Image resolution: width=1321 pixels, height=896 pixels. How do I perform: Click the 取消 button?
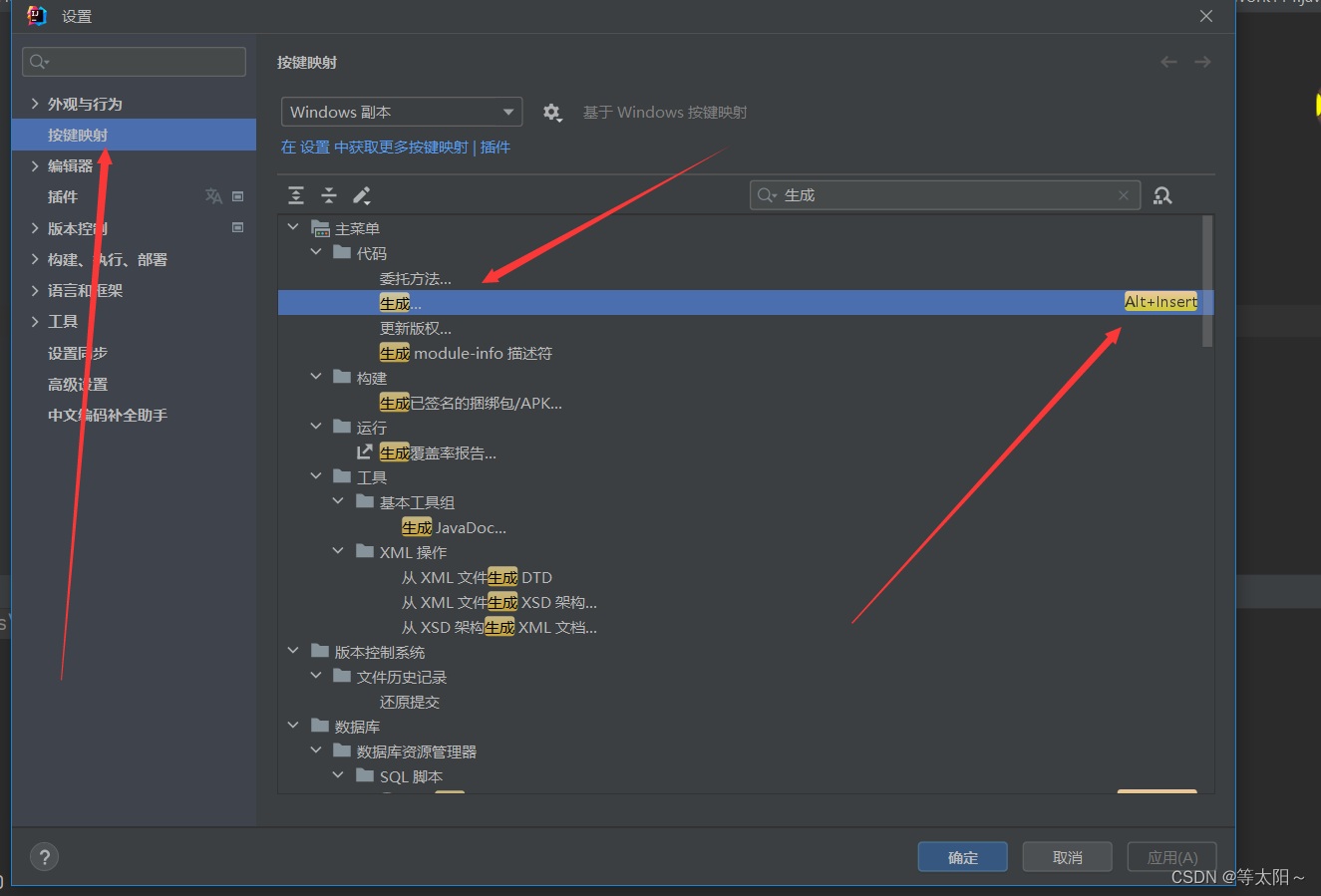[x=1068, y=857]
